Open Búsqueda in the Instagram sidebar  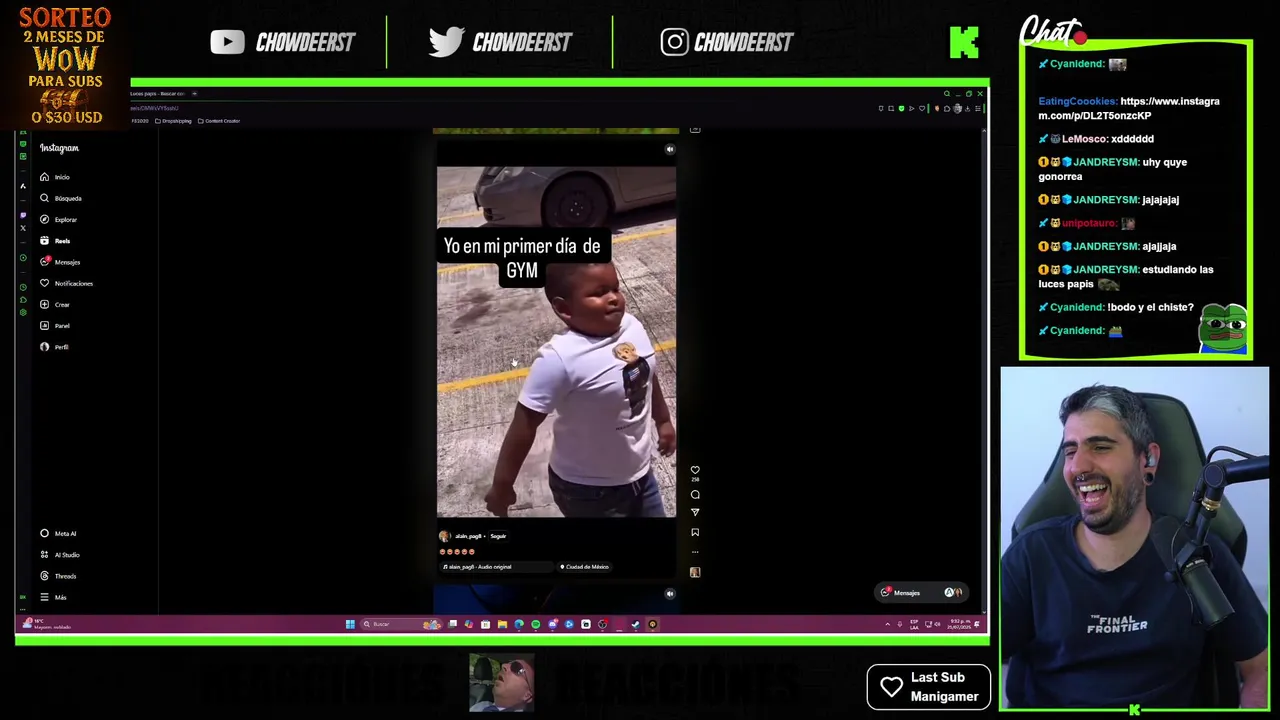(60, 198)
